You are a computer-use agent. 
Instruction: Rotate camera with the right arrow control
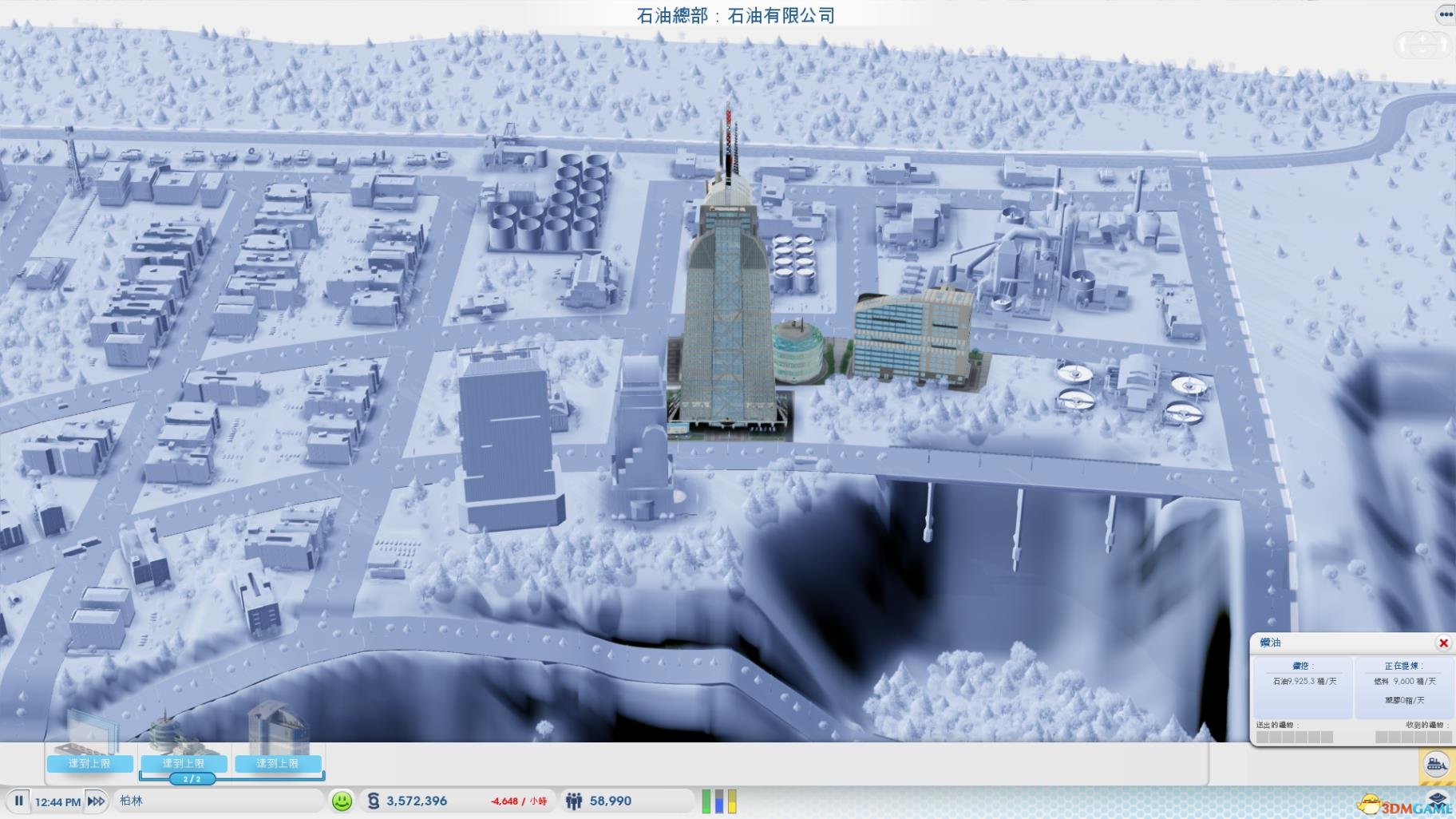pyautogui.click(x=1446, y=45)
